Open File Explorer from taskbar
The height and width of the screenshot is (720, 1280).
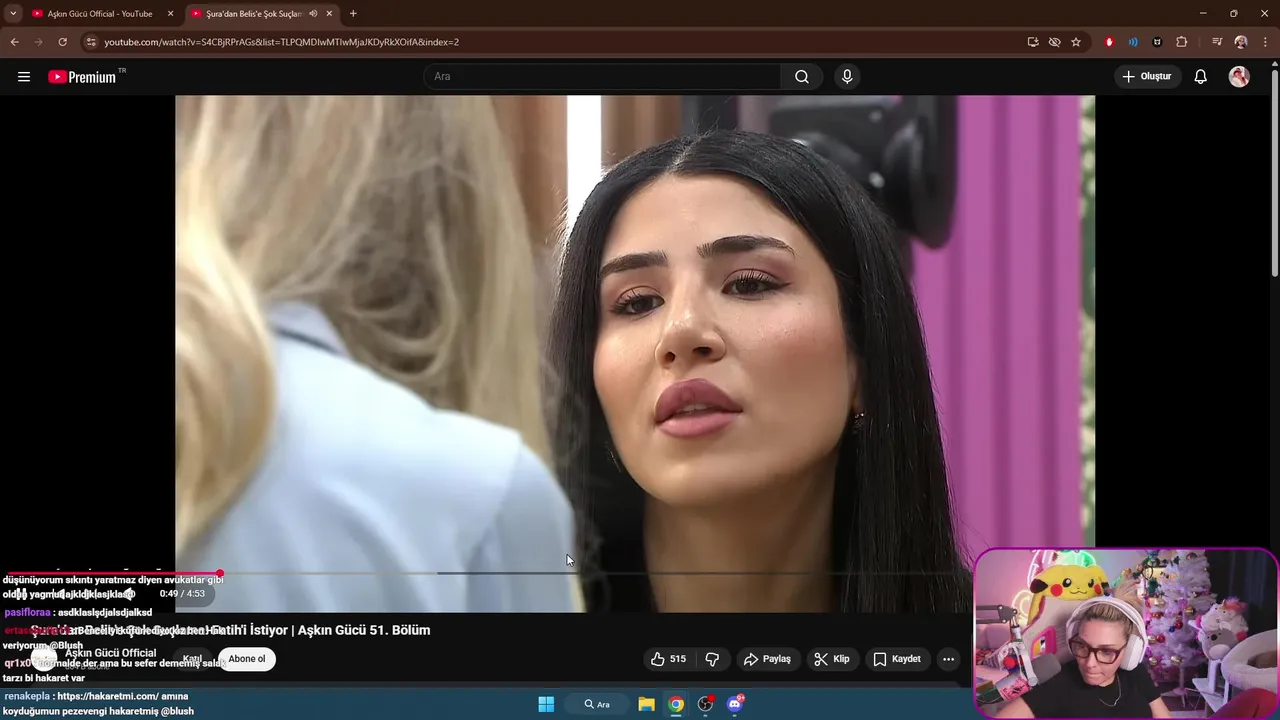tap(646, 704)
